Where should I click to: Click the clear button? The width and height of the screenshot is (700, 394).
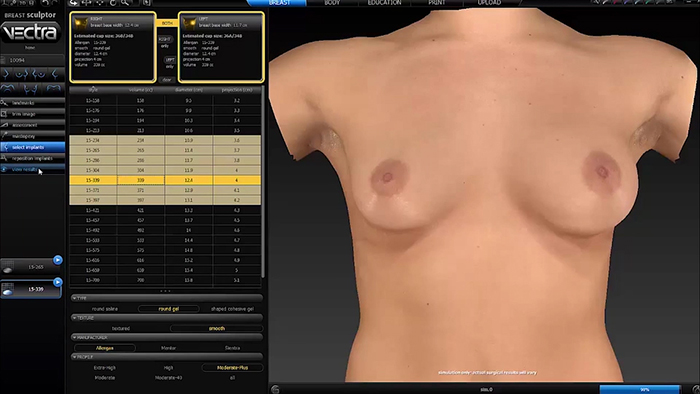(x=167, y=79)
